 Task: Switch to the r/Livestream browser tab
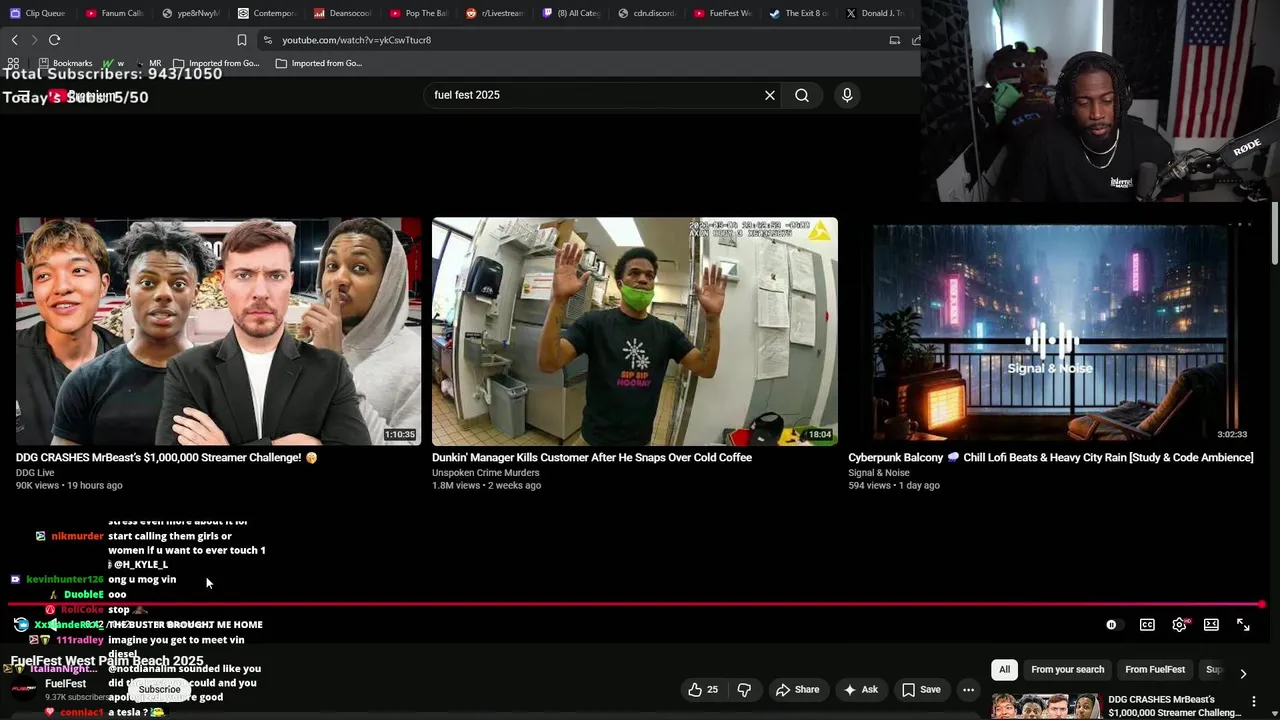[493, 13]
